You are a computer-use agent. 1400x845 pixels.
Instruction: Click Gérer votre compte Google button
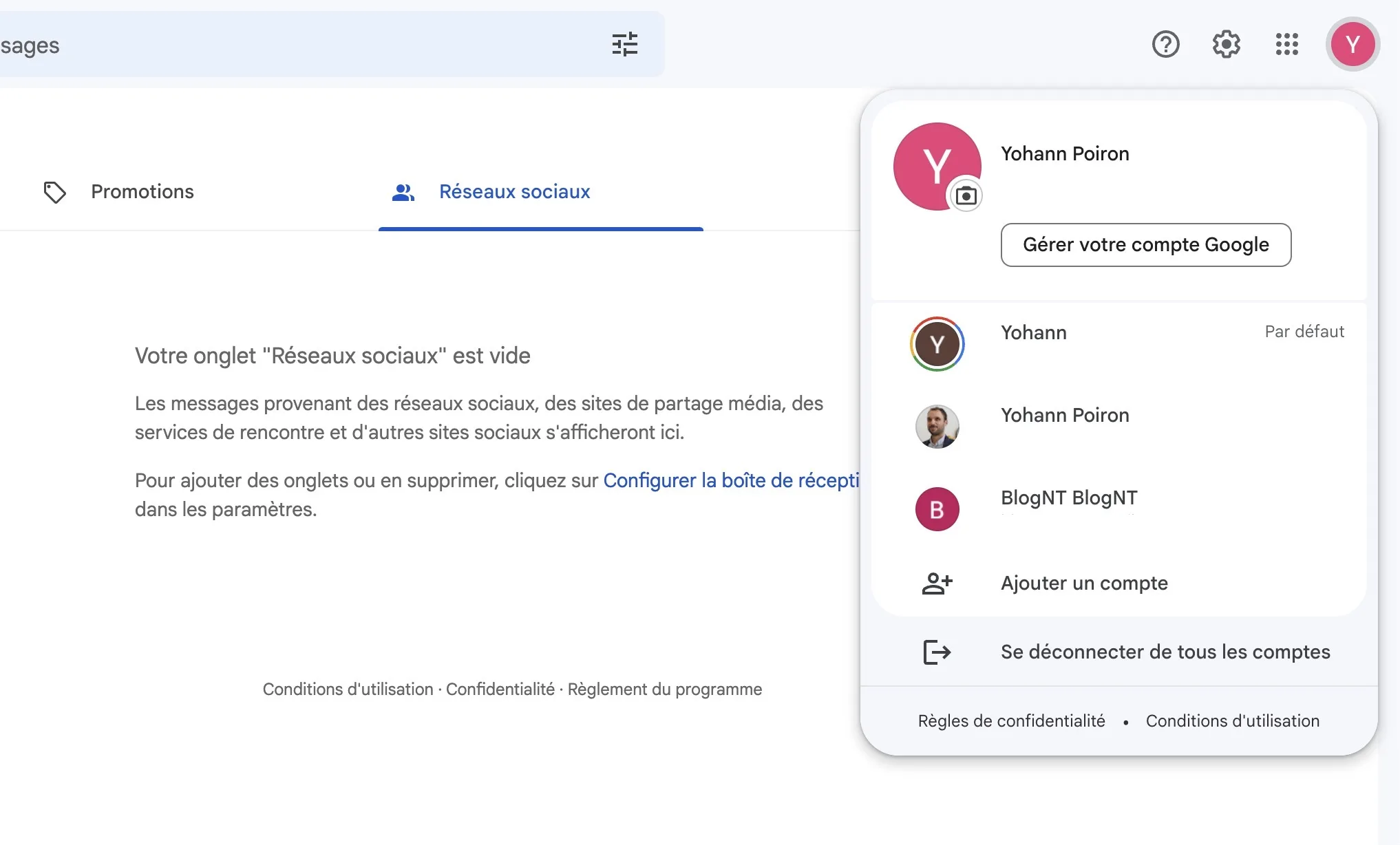pos(1145,245)
